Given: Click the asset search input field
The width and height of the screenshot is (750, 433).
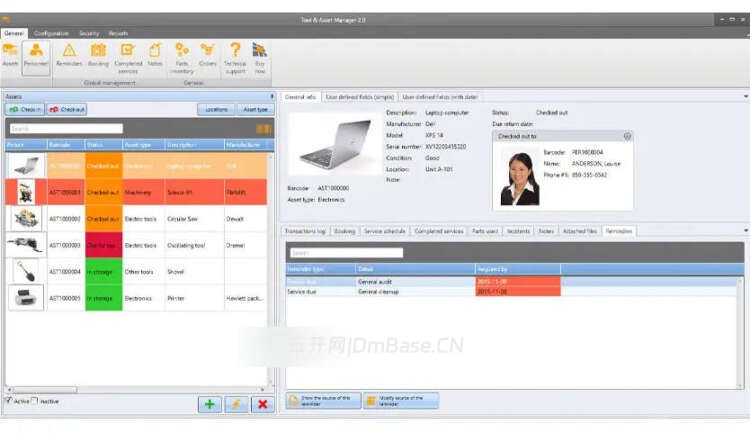Looking at the screenshot, I should pos(65,129).
